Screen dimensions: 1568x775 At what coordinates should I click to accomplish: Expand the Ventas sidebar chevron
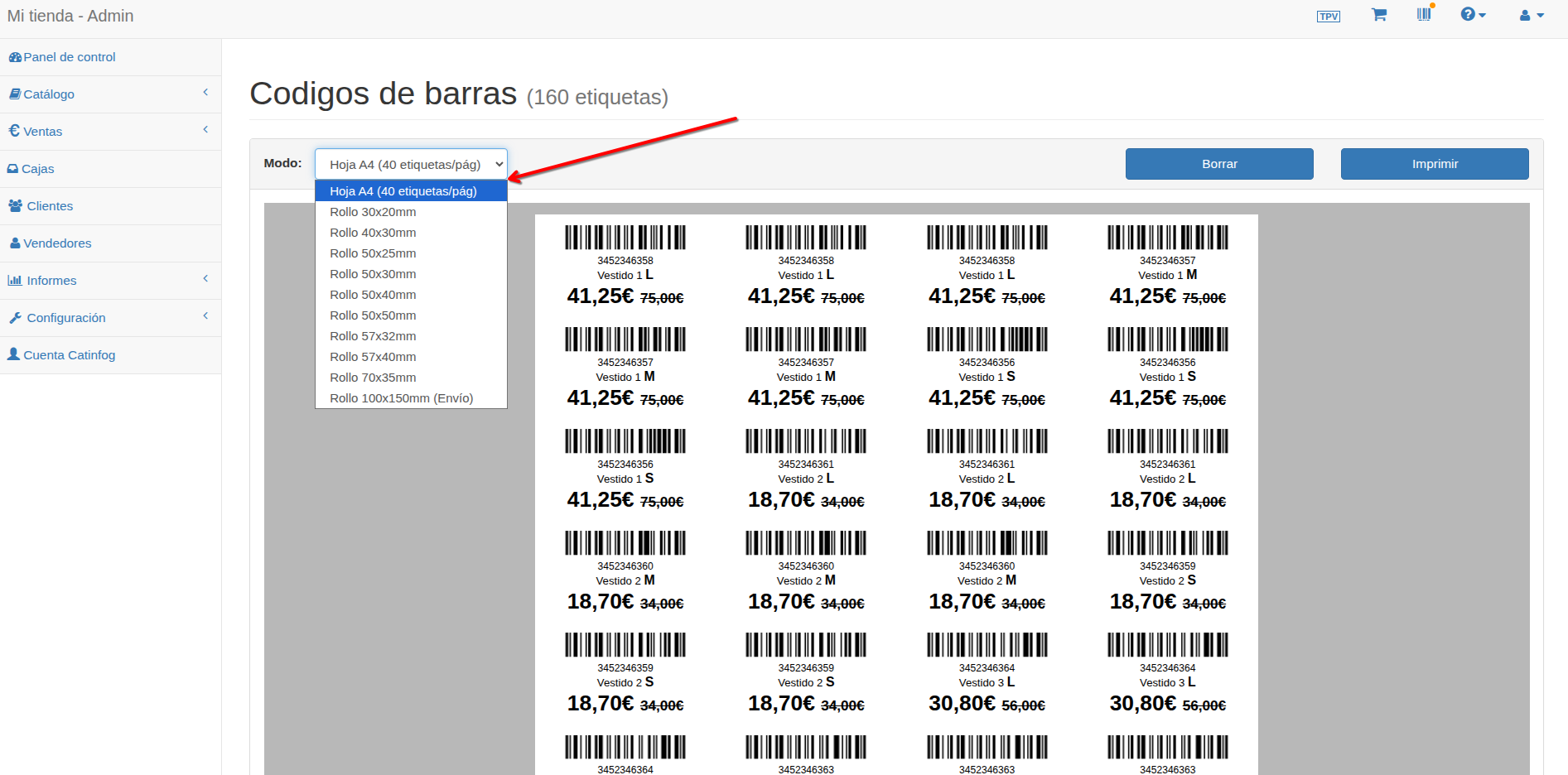pyautogui.click(x=205, y=130)
